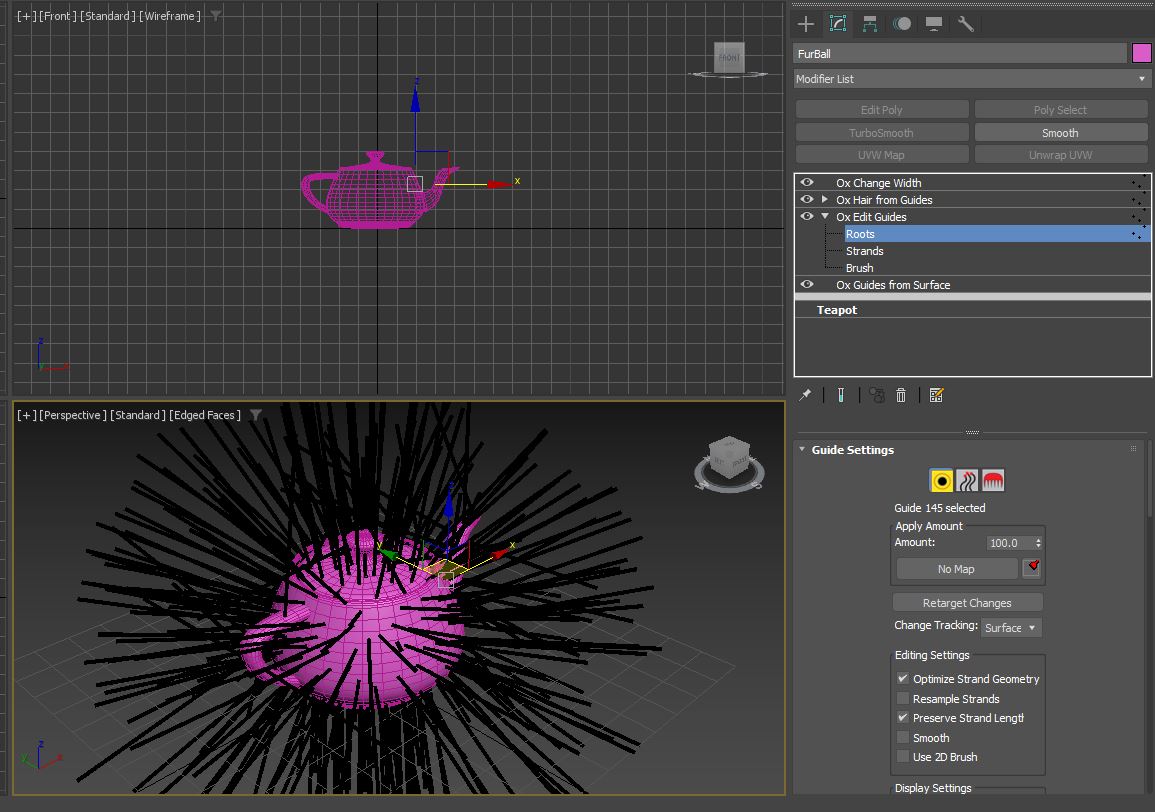Click the No Map button
Screen dimensions: 1155x812
coord(956,569)
